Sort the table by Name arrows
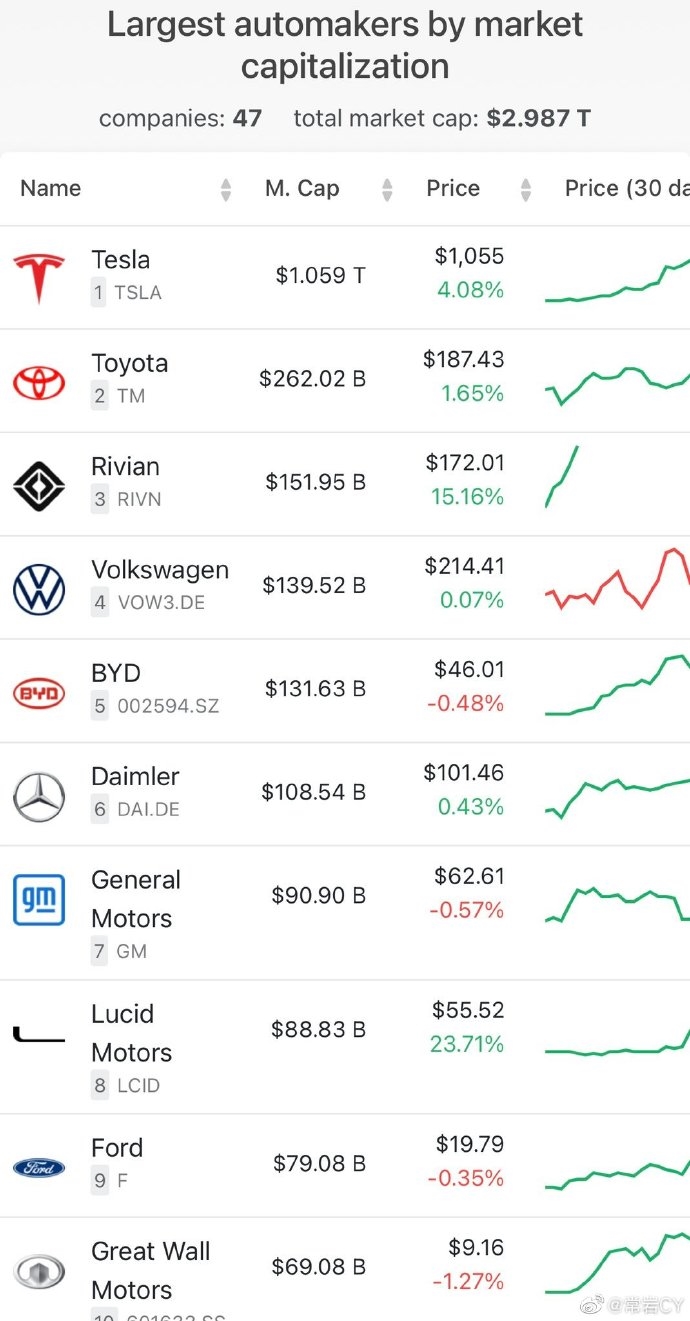 (226, 189)
